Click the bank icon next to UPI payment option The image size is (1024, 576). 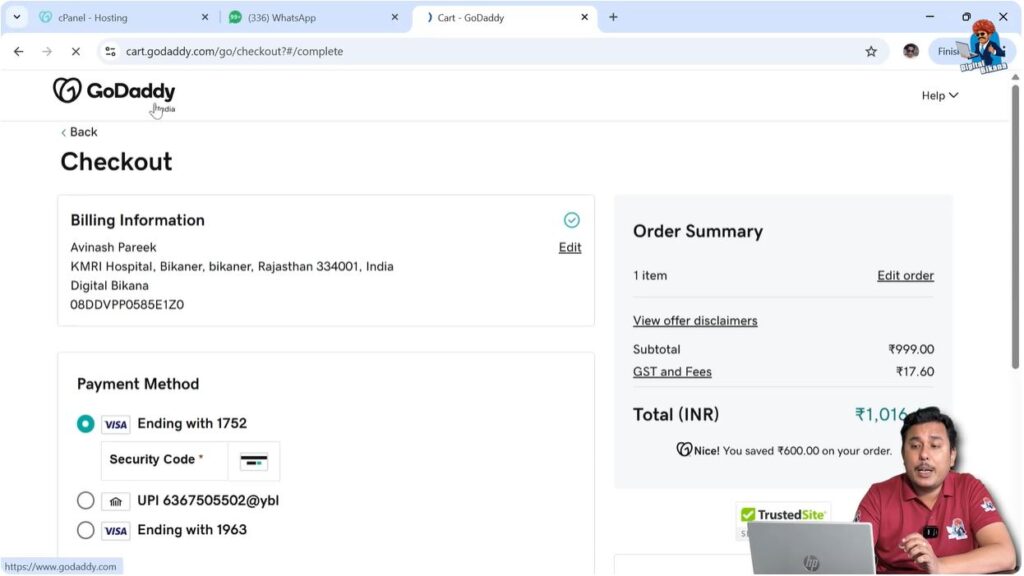click(116, 500)
